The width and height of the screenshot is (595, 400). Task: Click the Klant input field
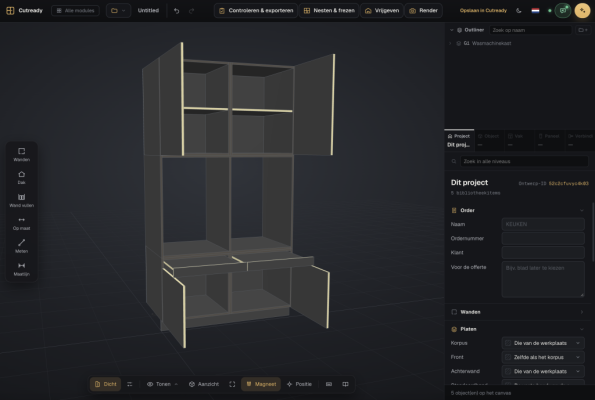[543, 252]
